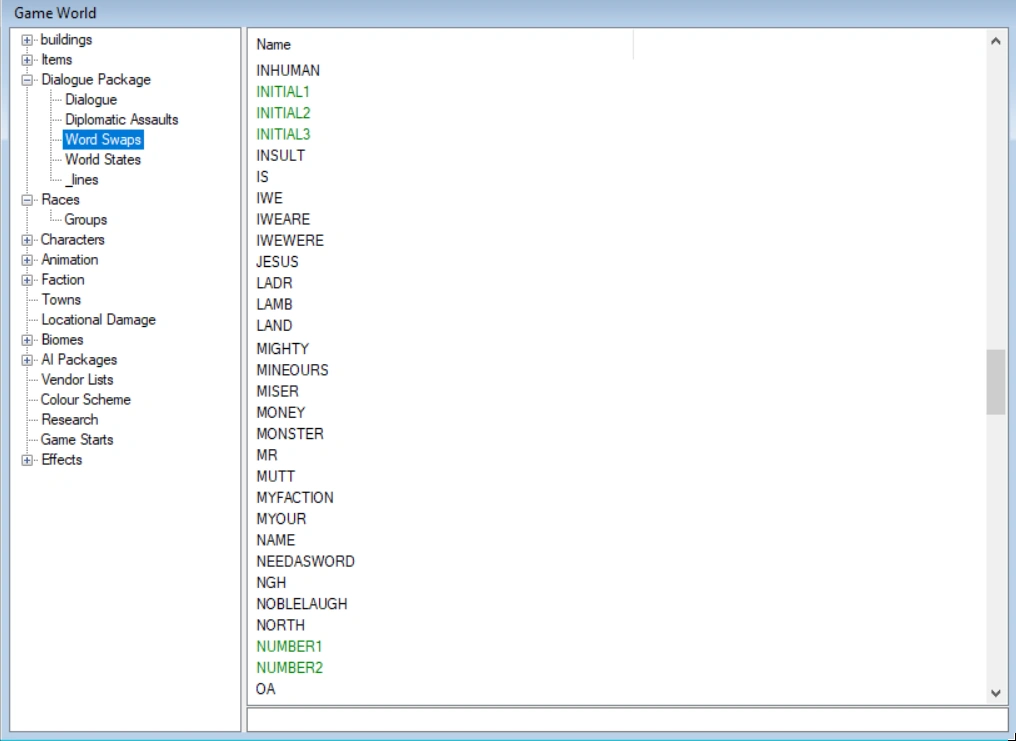Select Dialogue under Dialogue Package

pyautogui.click(x=91, y=100)
